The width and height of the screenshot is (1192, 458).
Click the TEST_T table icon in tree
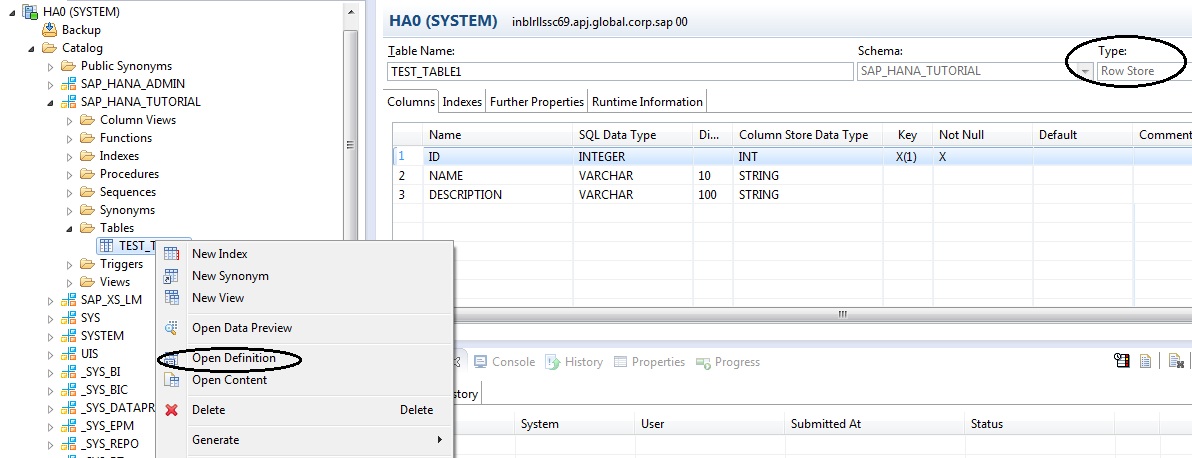point(107,246)
